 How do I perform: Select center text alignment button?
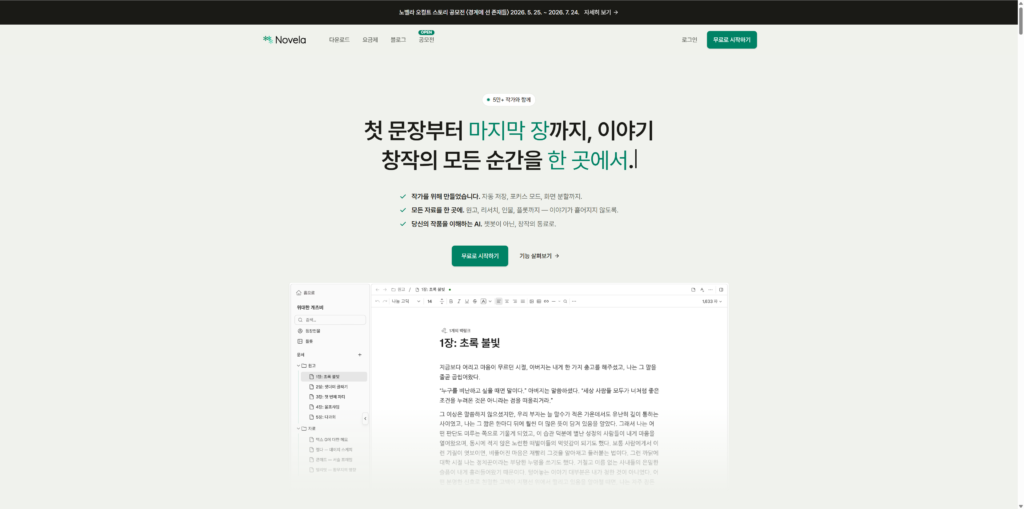click(x=507, y=301)
